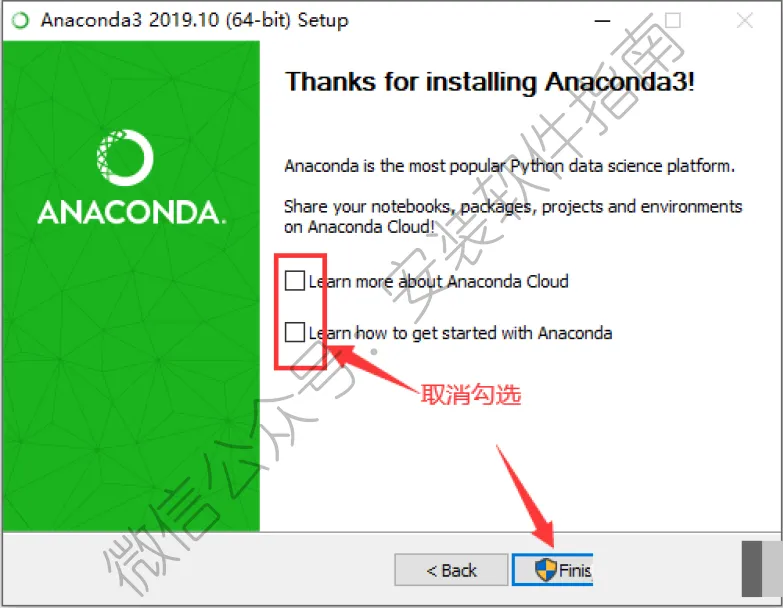Click the 'Share your notebooks, packages' paragraph

(x=513, y=216)
